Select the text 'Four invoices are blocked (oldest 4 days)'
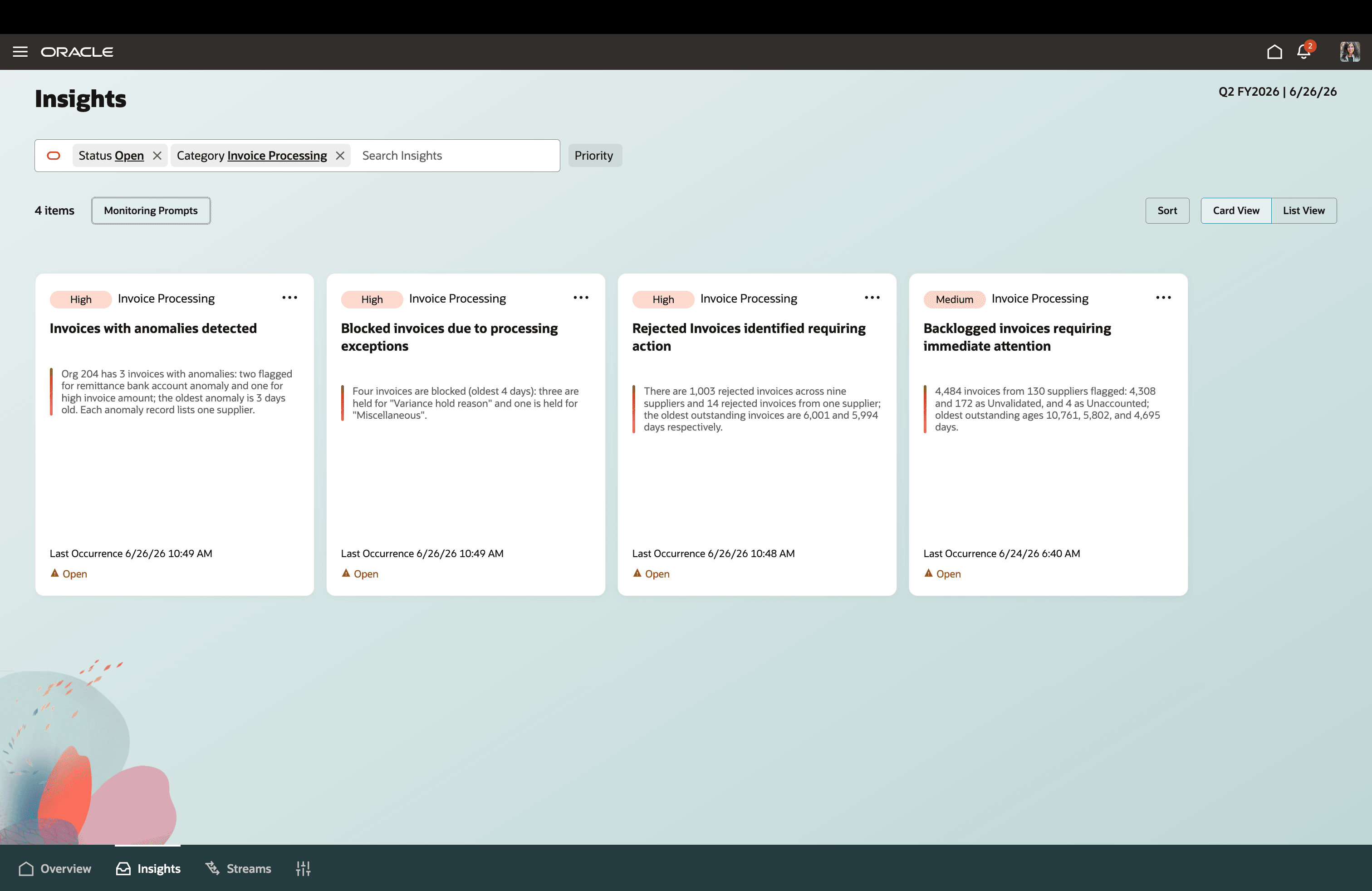The image size is (1372, 891). pyautogui.click(x=444, y=392)
